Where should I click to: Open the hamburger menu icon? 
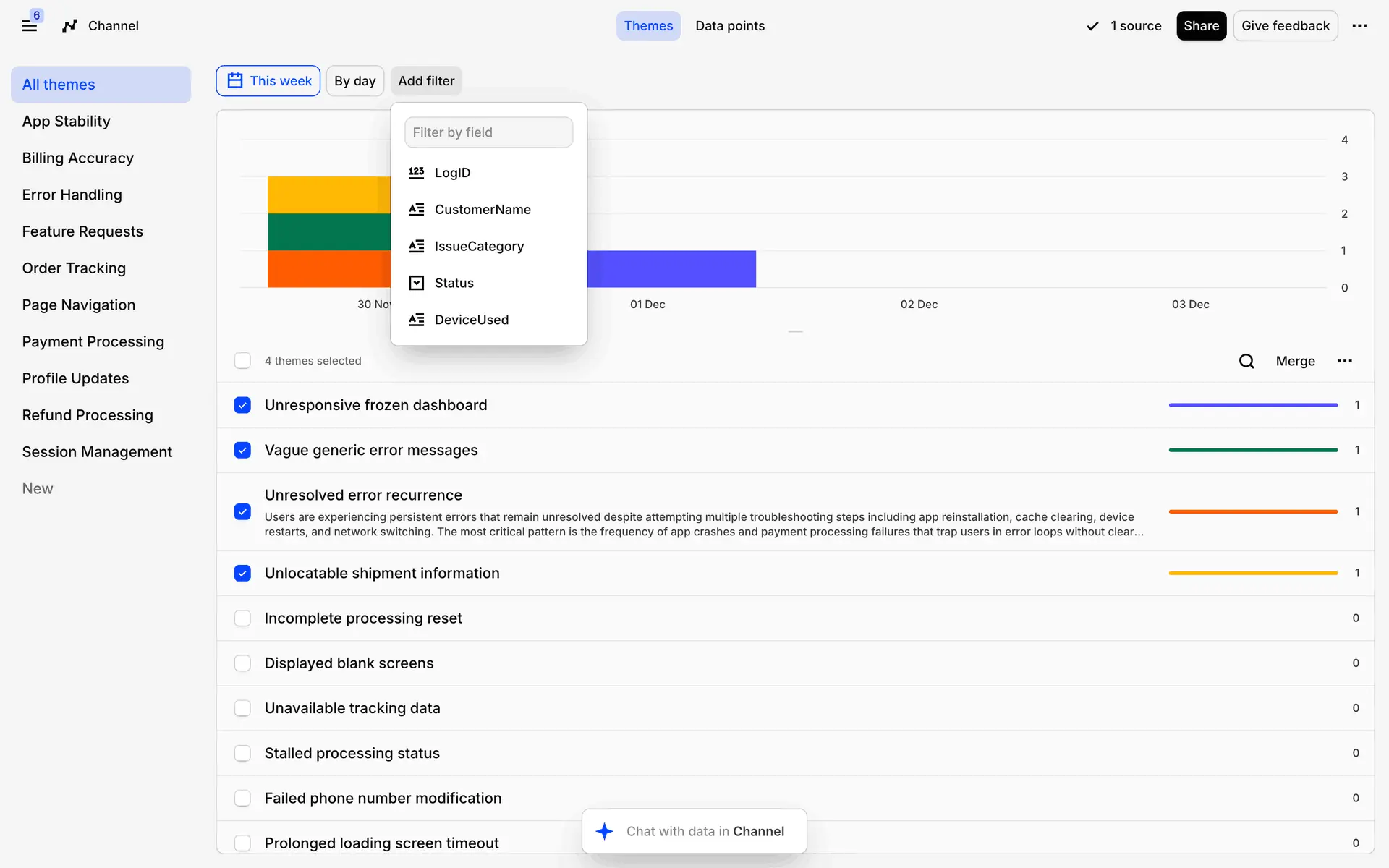29,26
